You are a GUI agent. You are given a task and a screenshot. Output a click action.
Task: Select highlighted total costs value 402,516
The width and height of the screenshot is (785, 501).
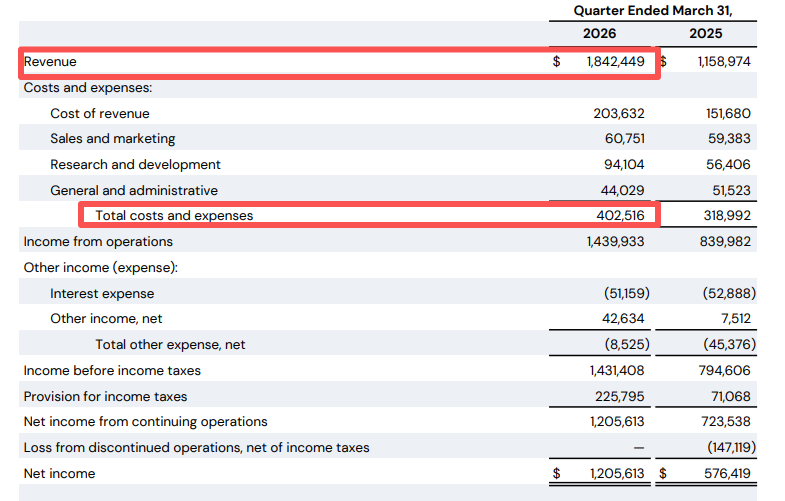click(620, 216)
